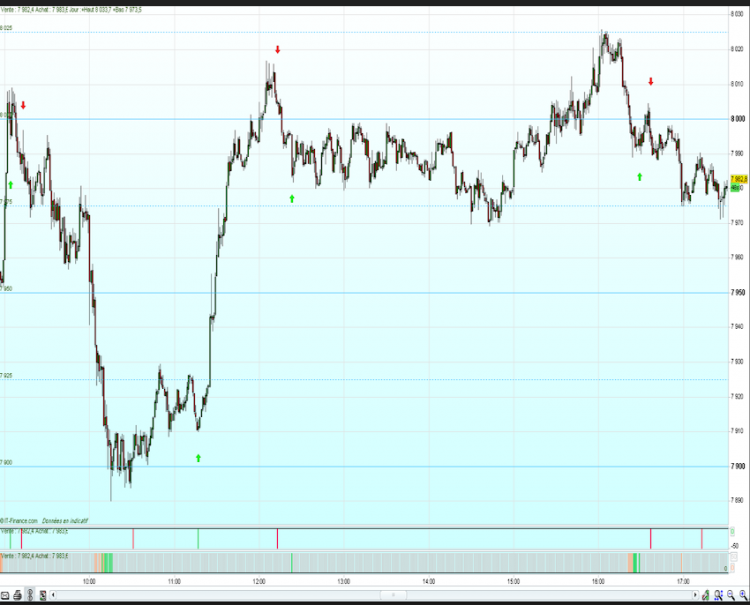Click the auto-scale magnifier with blue arrows
Screen dimensions: 750x605
click(718, 595)
